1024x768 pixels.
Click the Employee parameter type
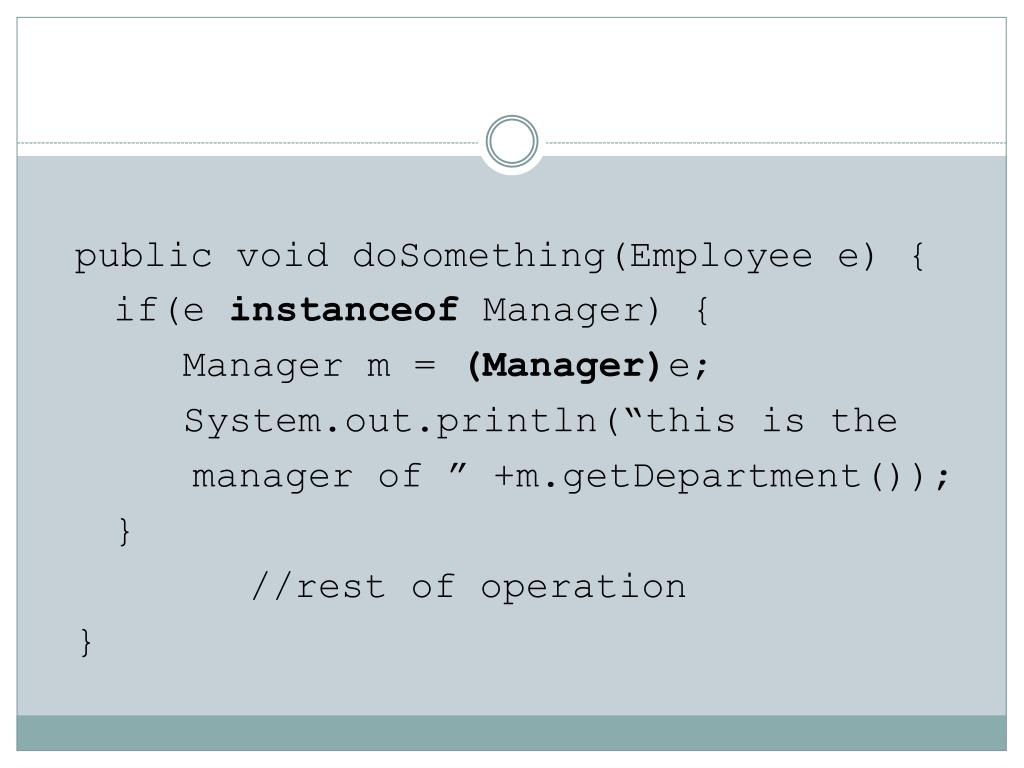(x=721, y=257)
